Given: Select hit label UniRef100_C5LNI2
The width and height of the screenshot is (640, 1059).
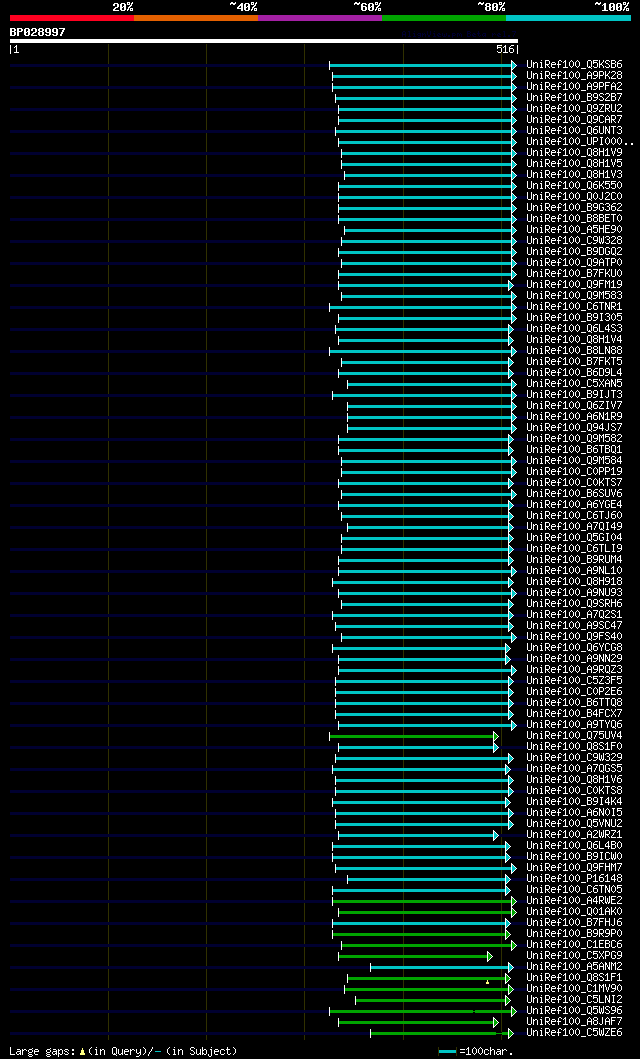Looking at the screenshot, I should pyautogui.click(x=575, y=1000).
